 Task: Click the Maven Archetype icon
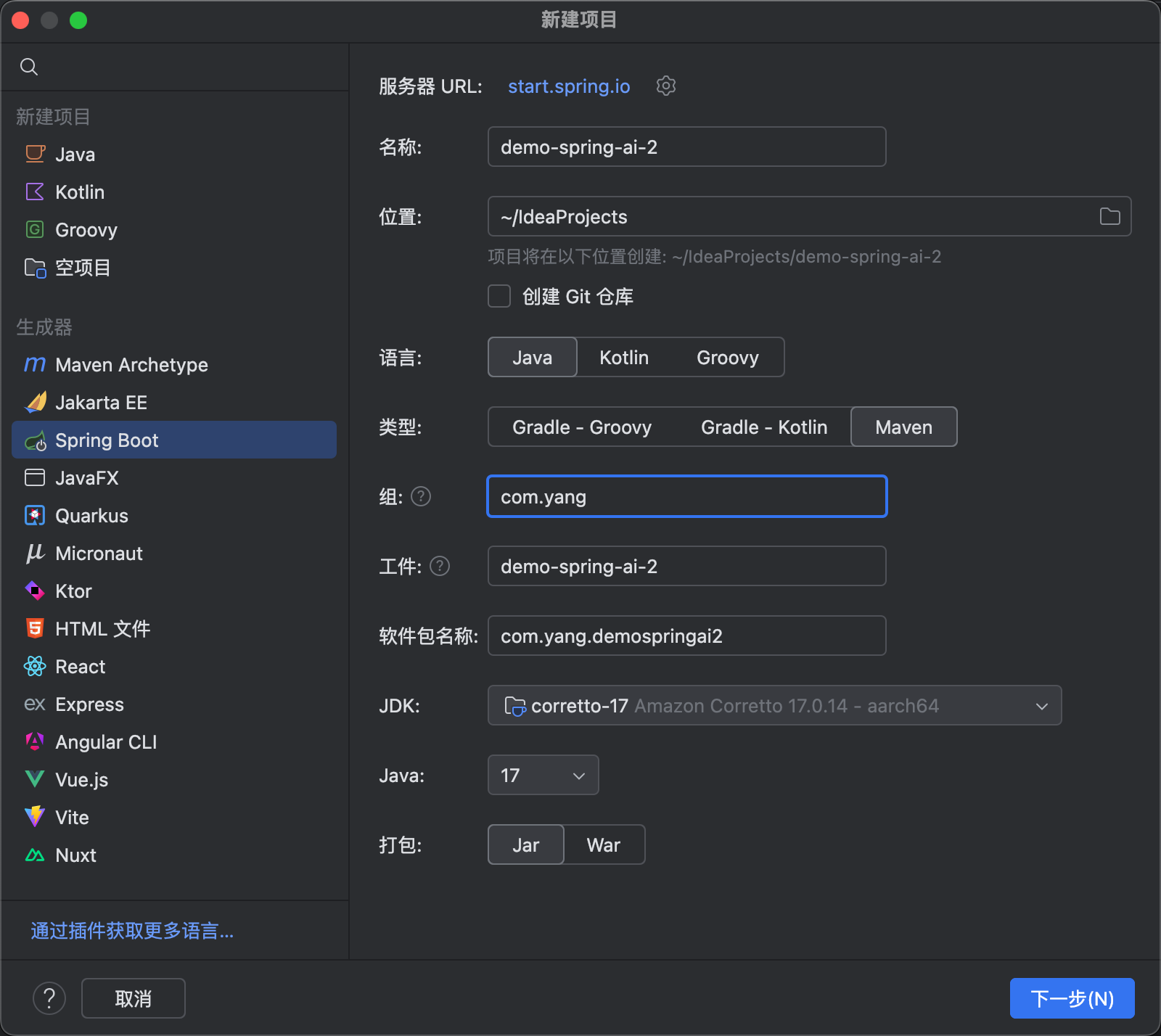pyautogui.click(x=35, y=364)
